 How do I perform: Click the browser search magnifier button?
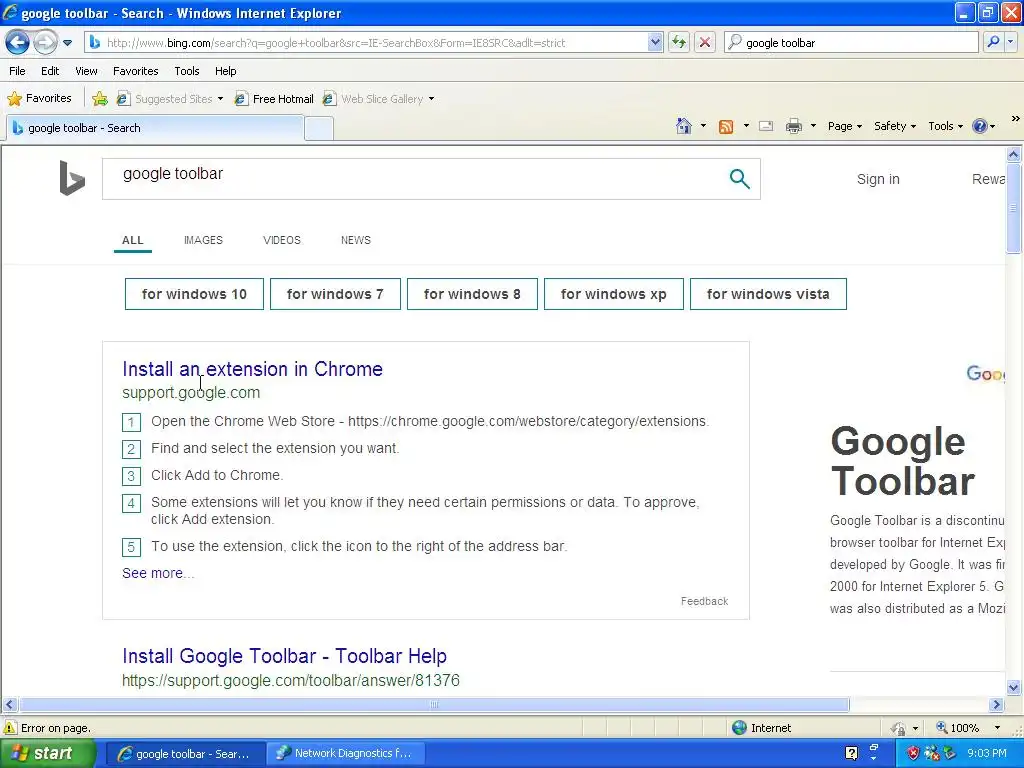993,42
